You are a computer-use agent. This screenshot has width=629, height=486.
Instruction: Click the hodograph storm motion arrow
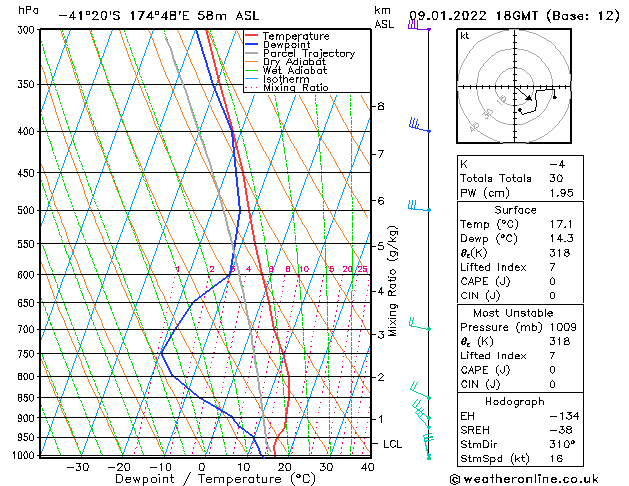(x=524, y=94)
